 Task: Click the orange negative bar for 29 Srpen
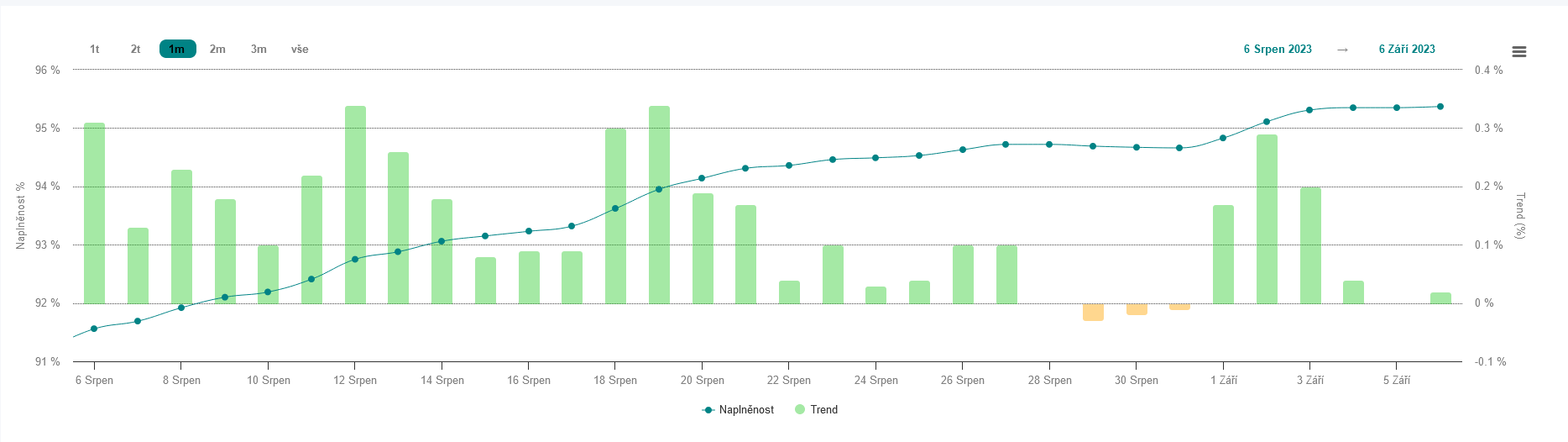(1093, 312)
